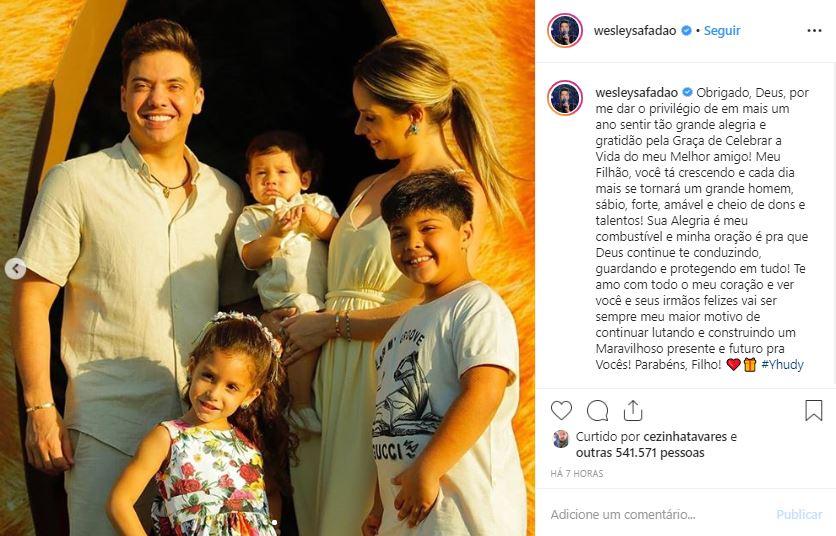This screenshot has height=536, width=836.
Task: Click the wesleysafadao avatar in the post header
Action: tap(565, 30)
